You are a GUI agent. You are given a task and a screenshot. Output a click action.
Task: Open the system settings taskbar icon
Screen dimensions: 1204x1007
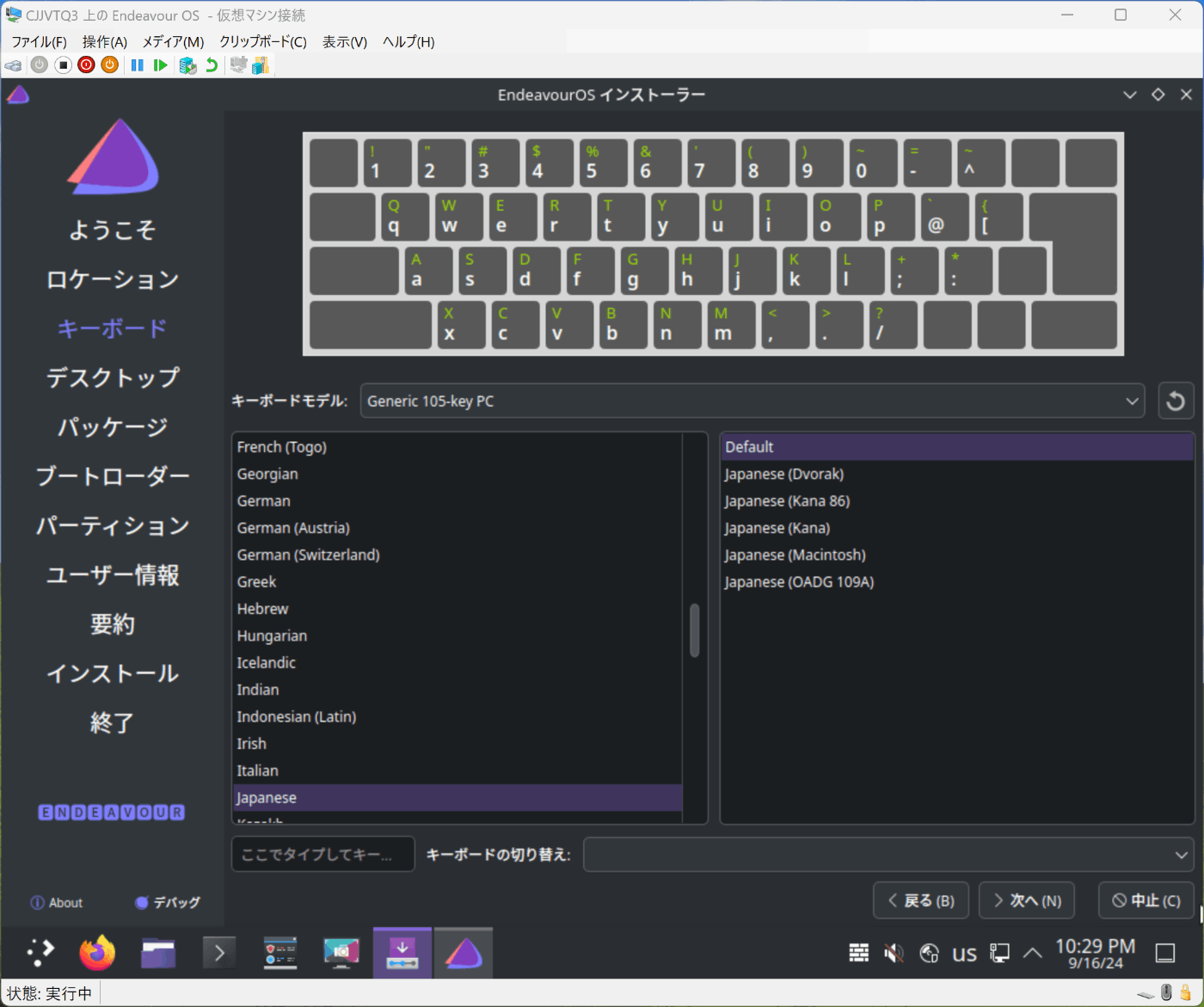(280, 953)
